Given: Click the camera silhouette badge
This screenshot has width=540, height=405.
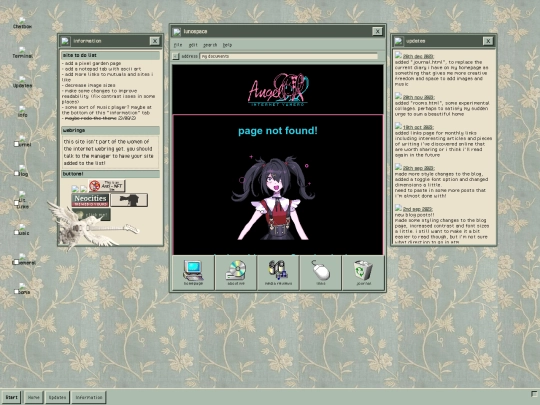Looking at the screenshot, I should (129, 200).
